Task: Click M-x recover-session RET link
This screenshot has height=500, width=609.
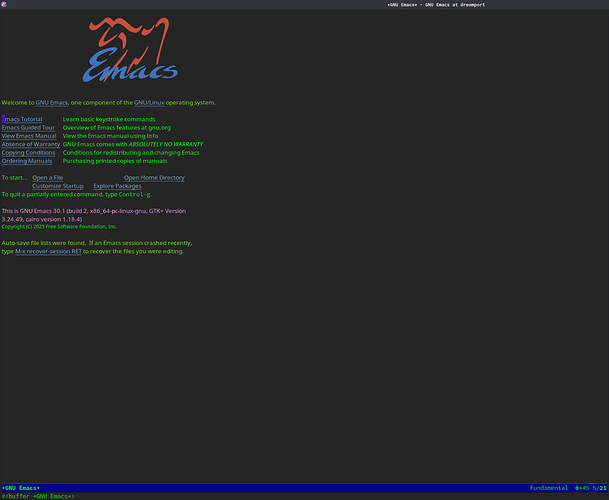Action: tap(49, 252)
